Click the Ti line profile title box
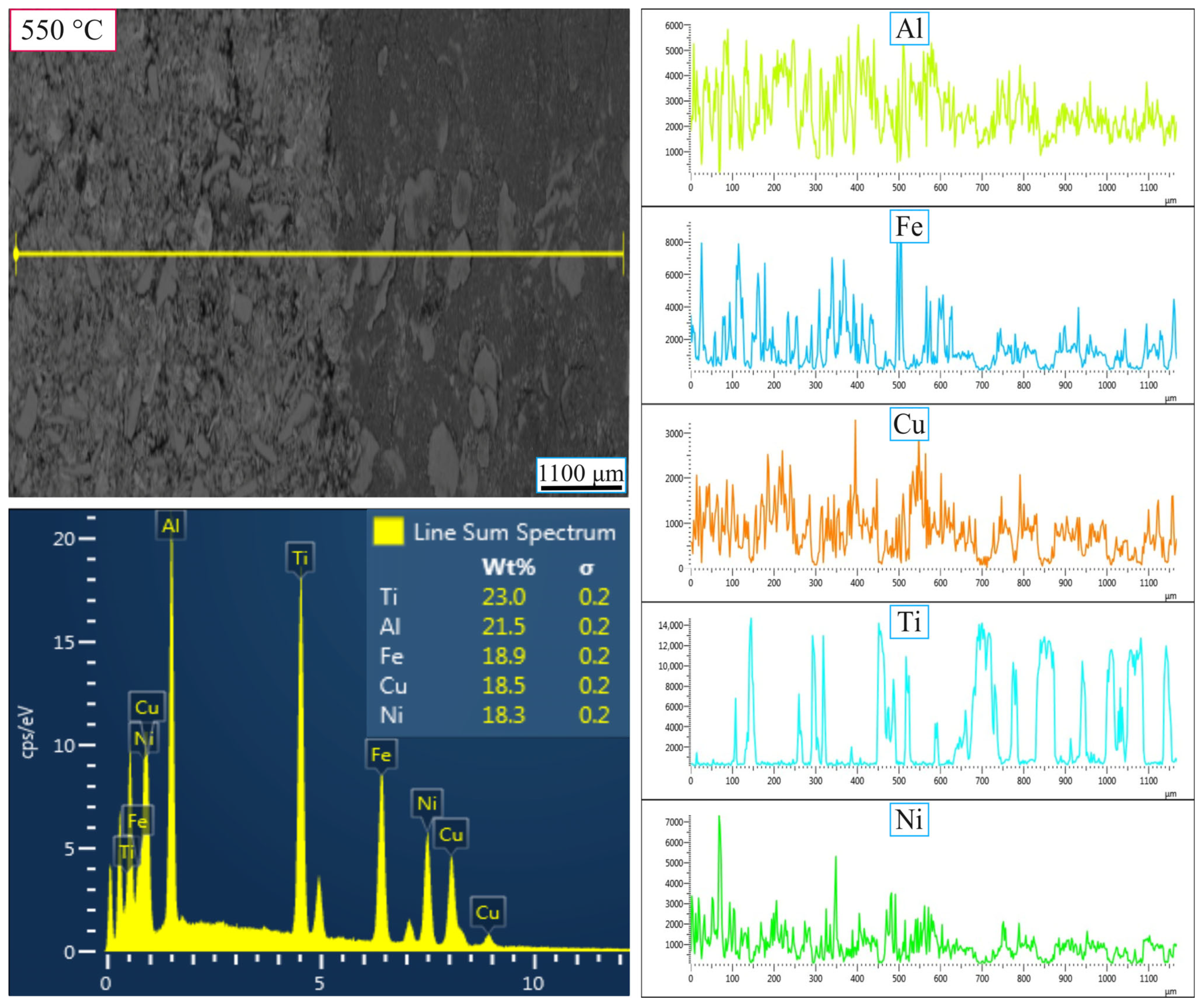Screen dimensions: 1203x1008 click(909, 622)
